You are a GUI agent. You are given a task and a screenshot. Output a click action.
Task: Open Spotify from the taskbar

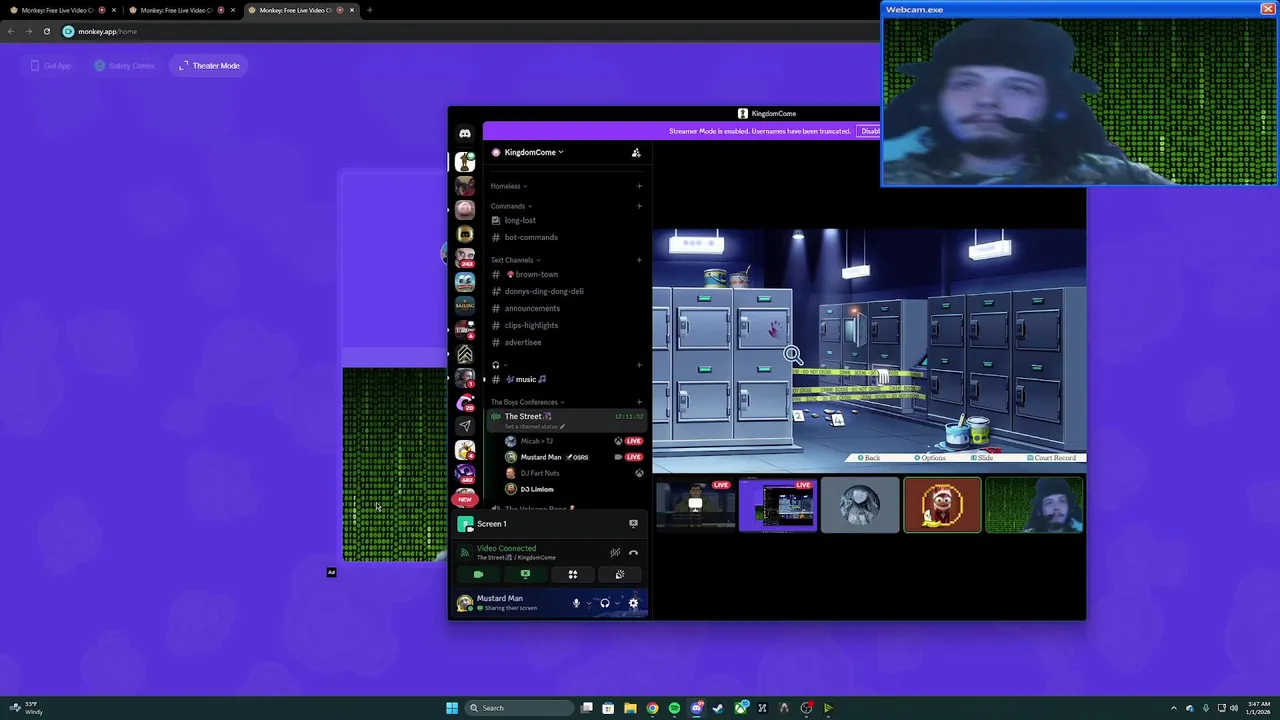coord(674,708)
